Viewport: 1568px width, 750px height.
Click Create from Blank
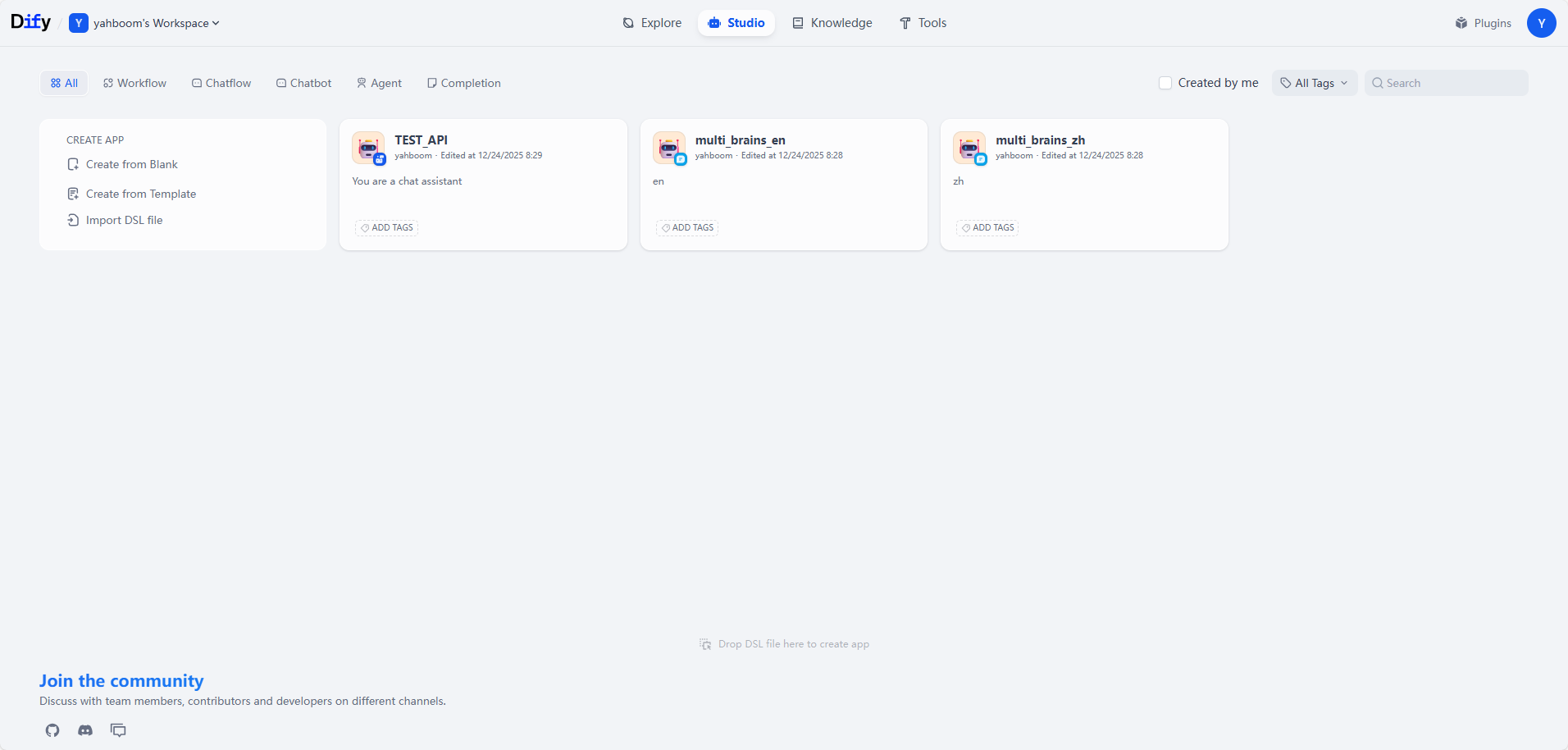pyautogui.click(x=122, y=164)
